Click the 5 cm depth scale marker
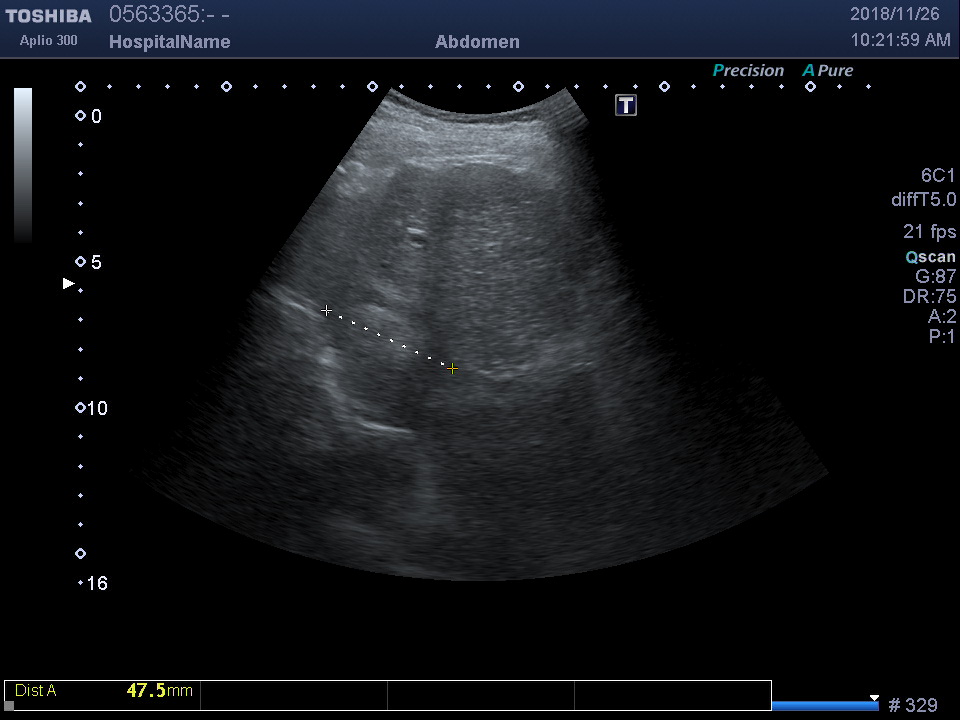Image resolution: width=960 pixels, height=720 pixels. coord(81,262)
